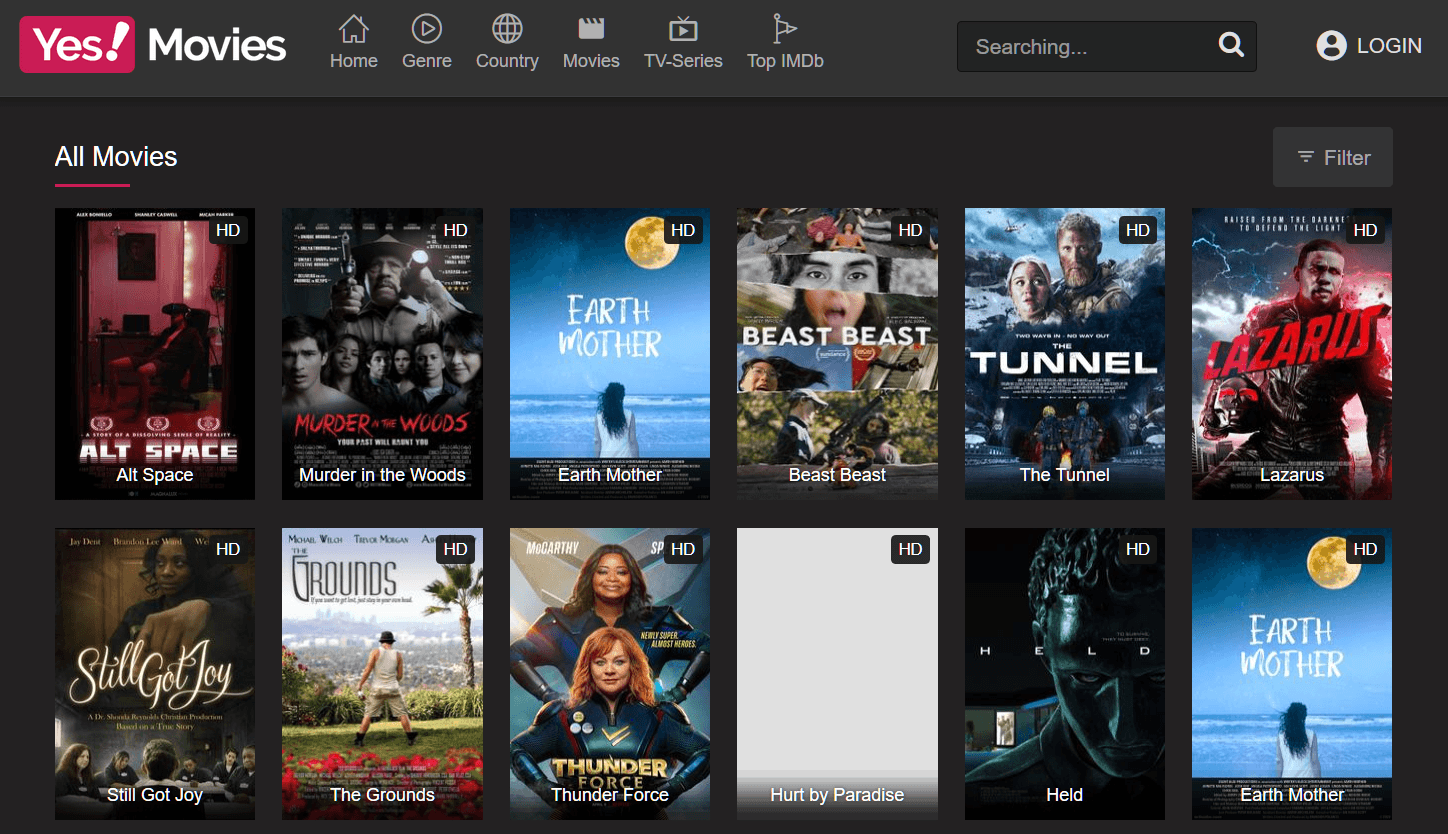Open the Top IMDb flag icon
Image resolution: width=1448 pixels, height=834 pixels.
pos(785,28)
